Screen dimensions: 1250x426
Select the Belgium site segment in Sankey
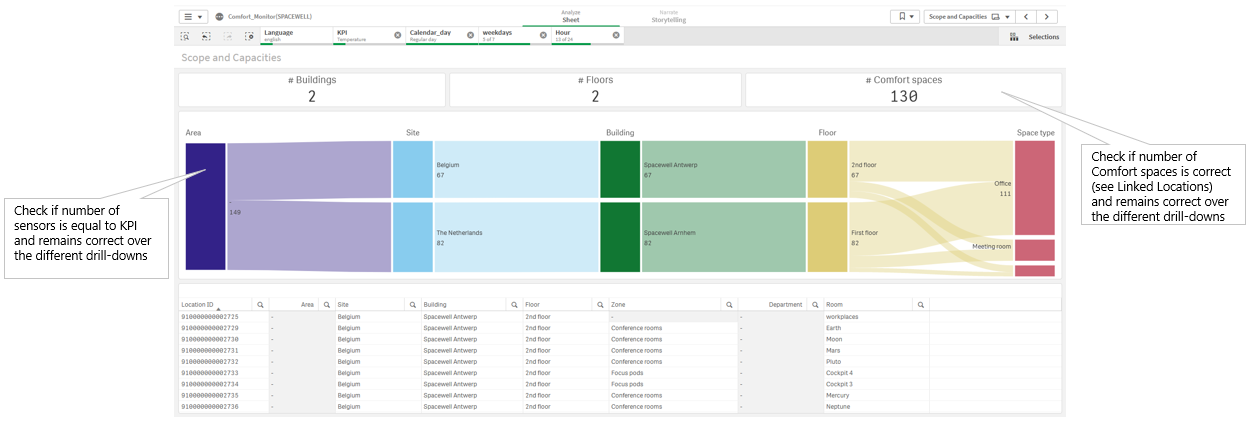[x=412, y=169]
